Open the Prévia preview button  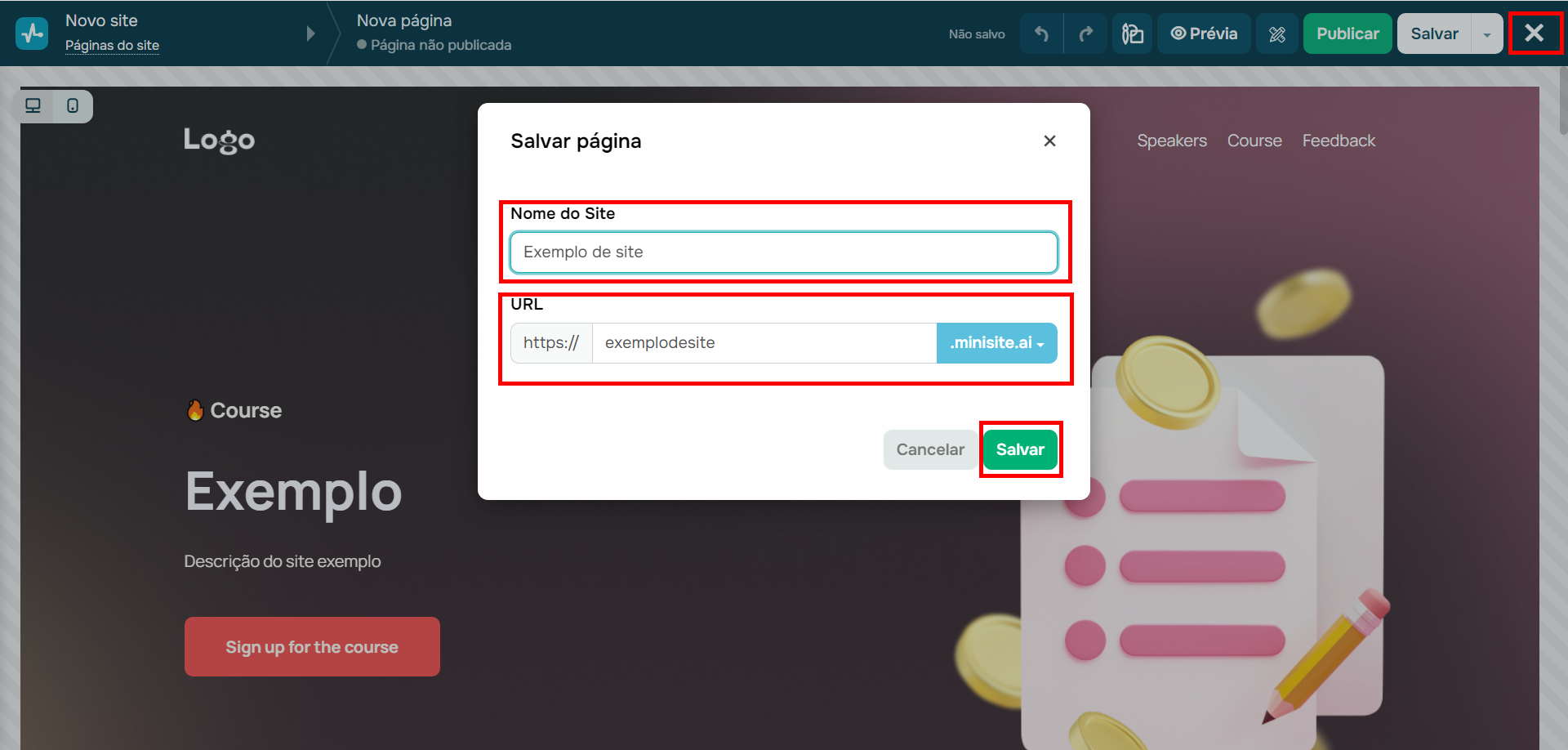point(1204,33)
